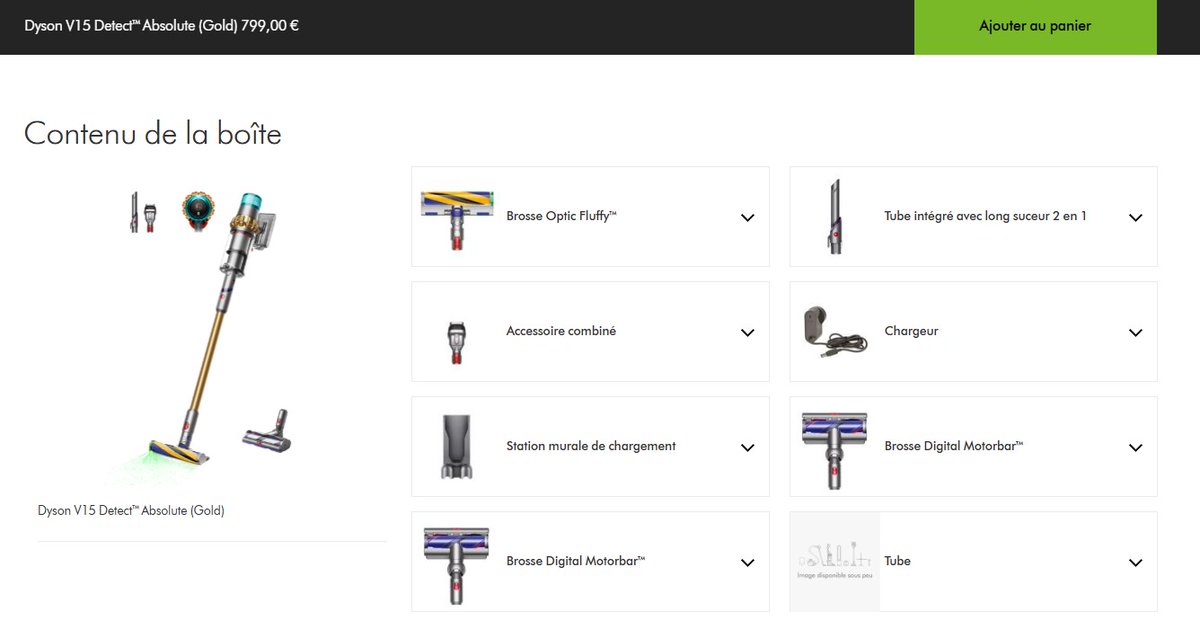The width and height of the screenshot is (1200, 629).
Task: Click the long crevice tool tube image
Action: click(834, 217)
